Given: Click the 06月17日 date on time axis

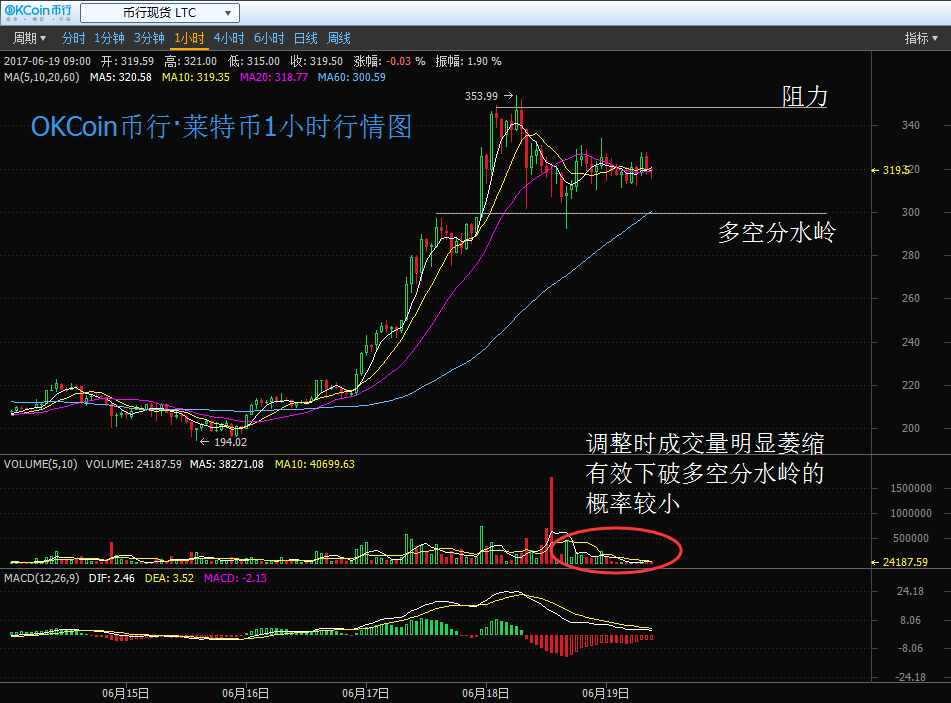Looking at the screenshot, I should click(364, 692).
